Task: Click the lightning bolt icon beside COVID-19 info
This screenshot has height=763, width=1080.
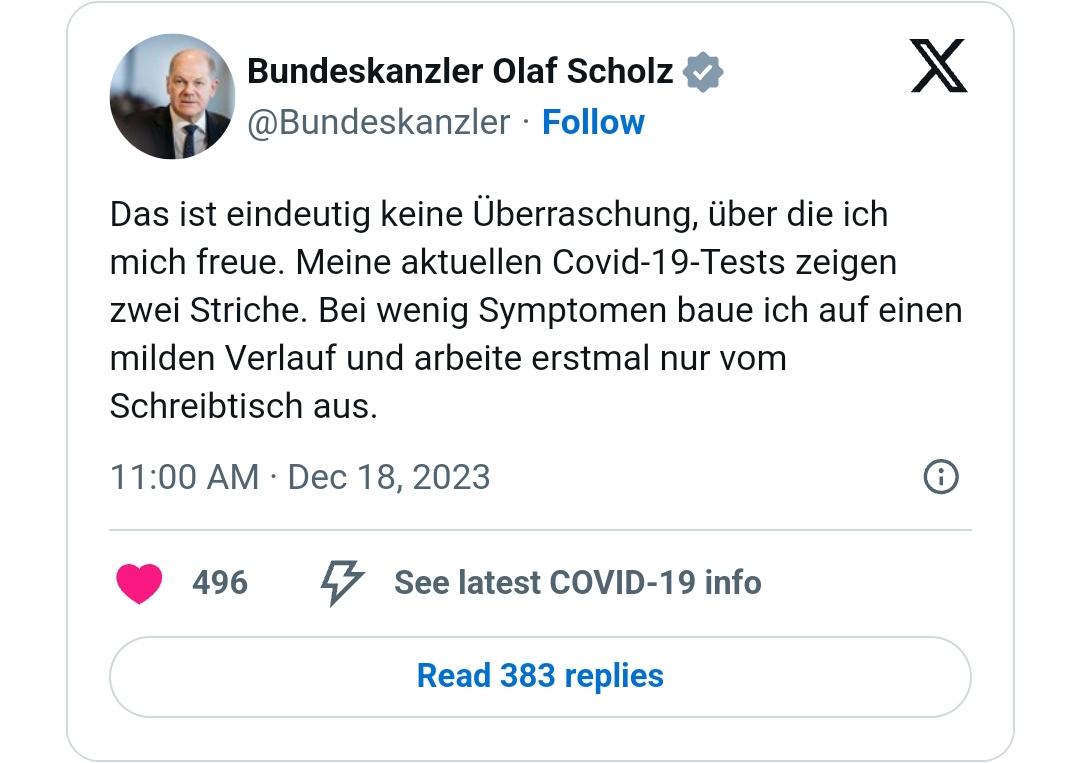Action: (342, 583)
